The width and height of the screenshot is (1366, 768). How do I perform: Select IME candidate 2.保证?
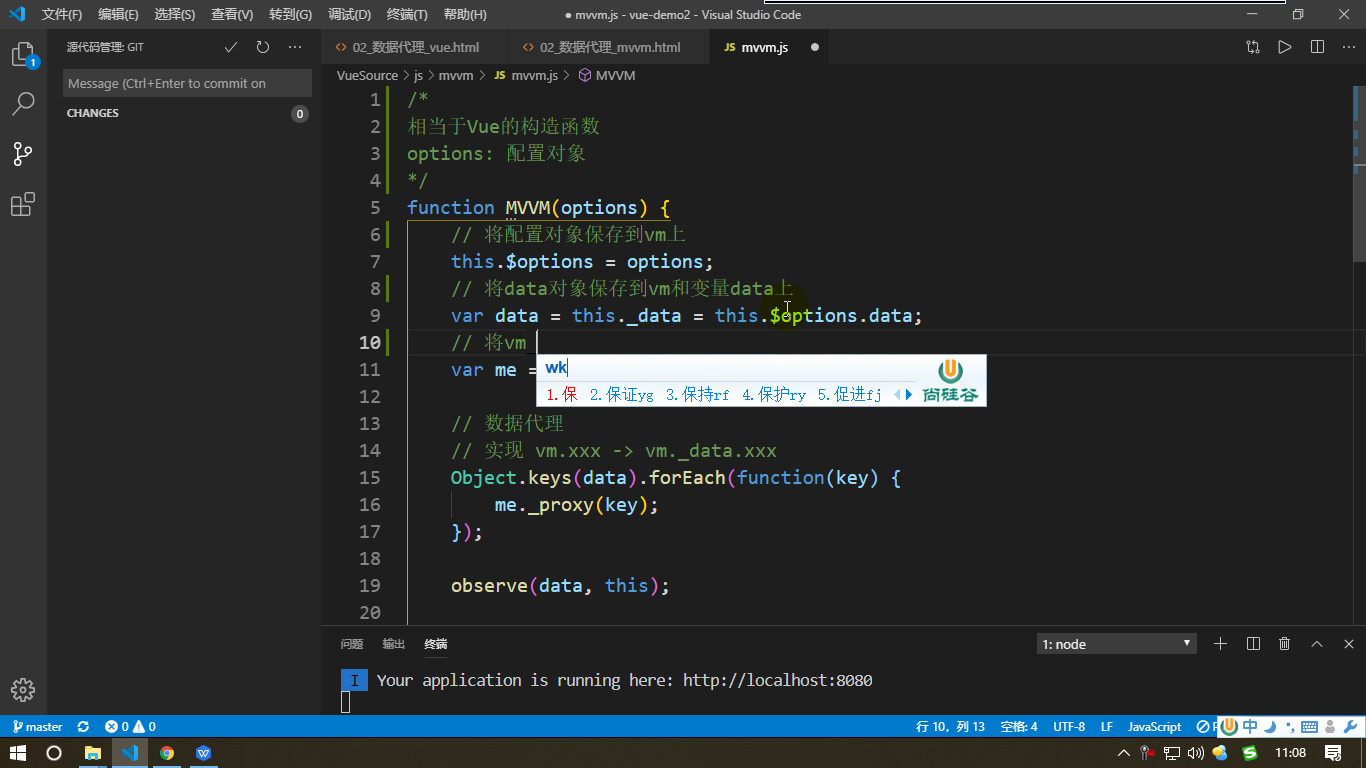tap(621, 395)
